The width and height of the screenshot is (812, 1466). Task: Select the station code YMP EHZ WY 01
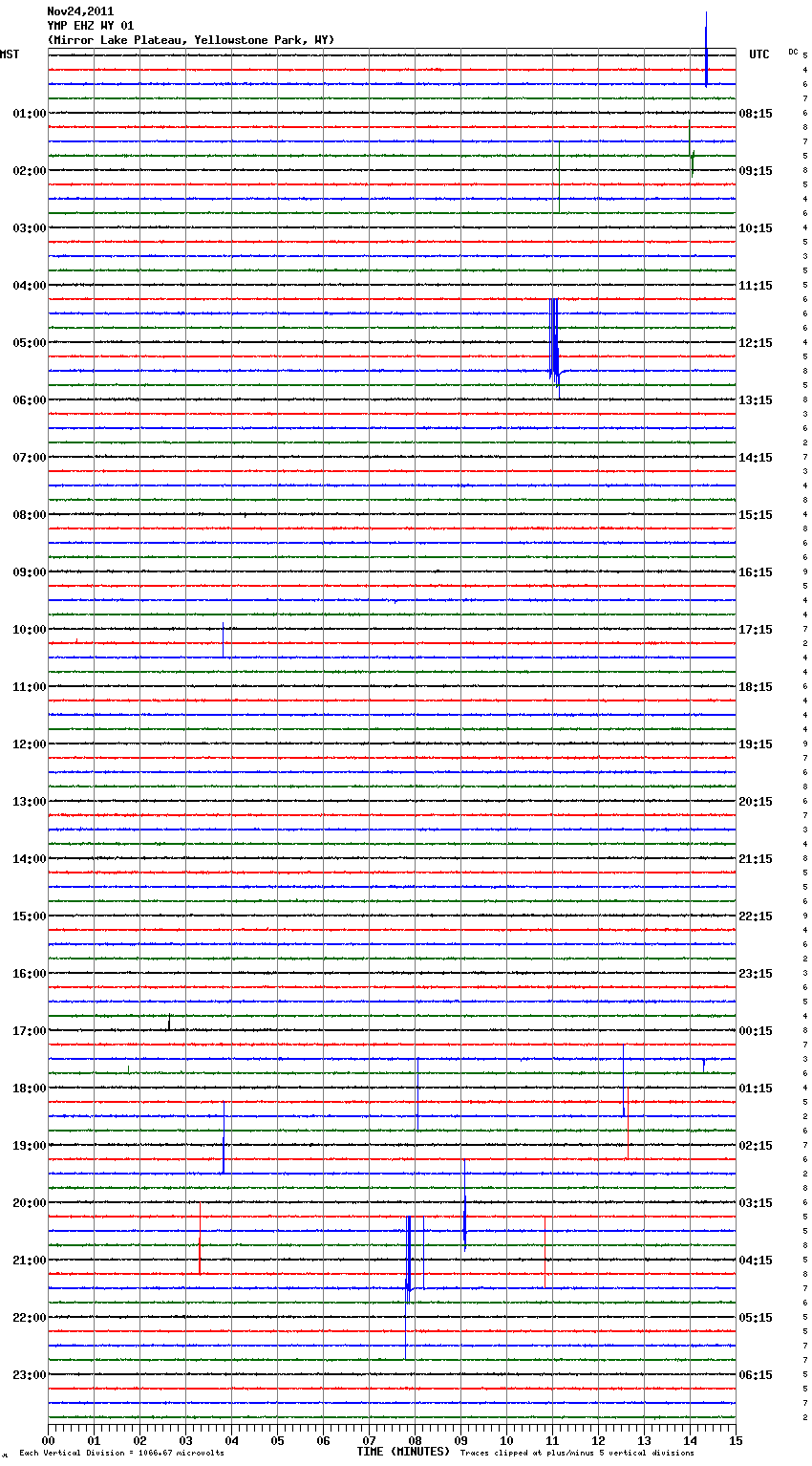[91, 26]
